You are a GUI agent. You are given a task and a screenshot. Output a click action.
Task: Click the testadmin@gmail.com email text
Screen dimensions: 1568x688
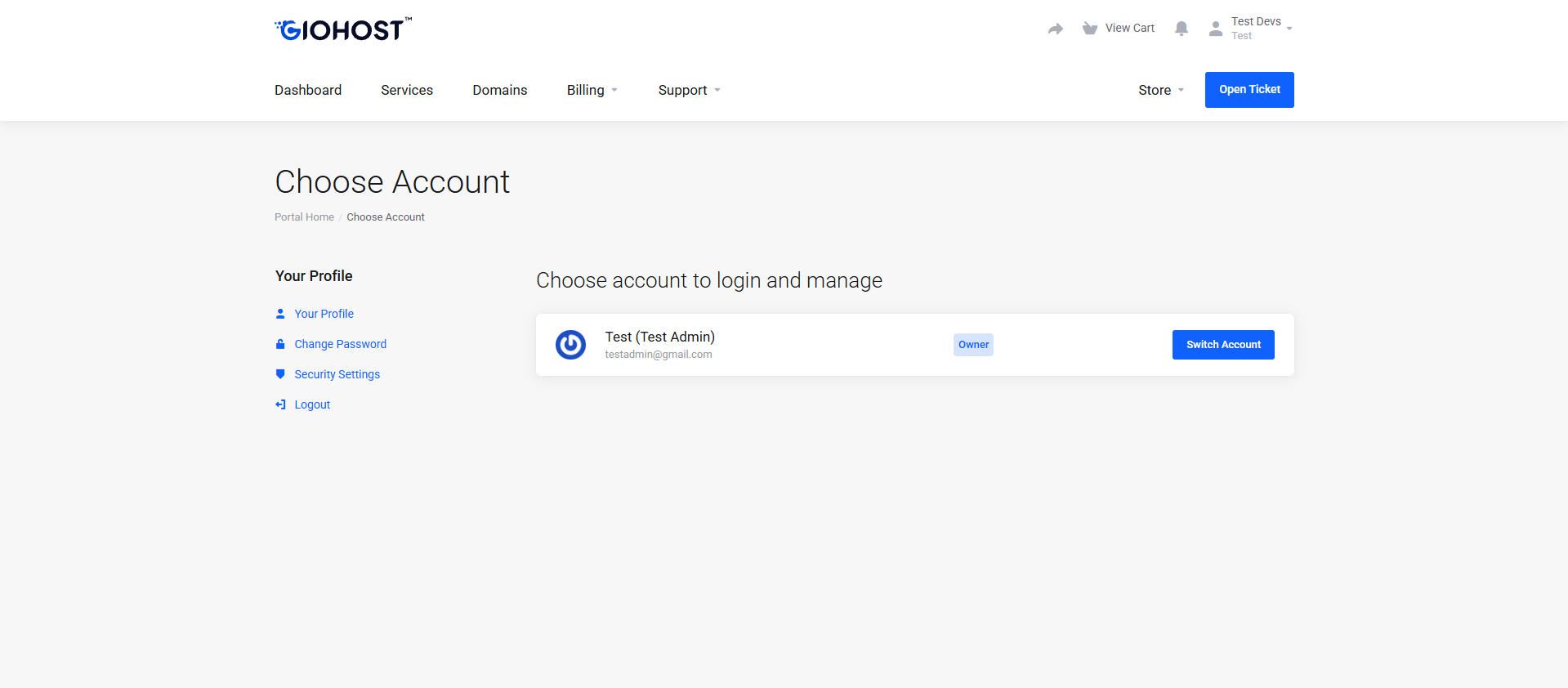659,355
